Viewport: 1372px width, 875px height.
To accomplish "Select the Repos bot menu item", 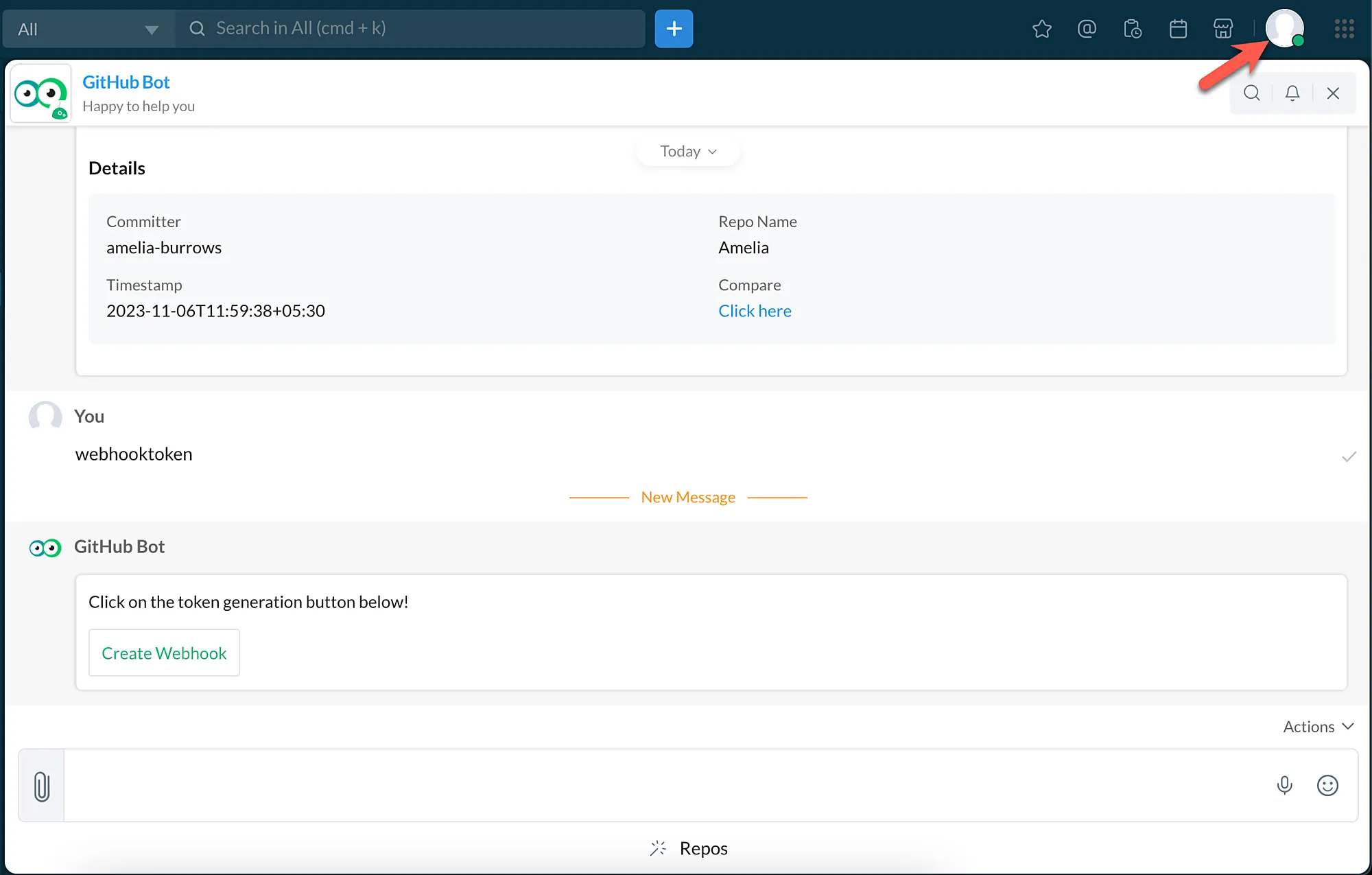I will 689,848.
